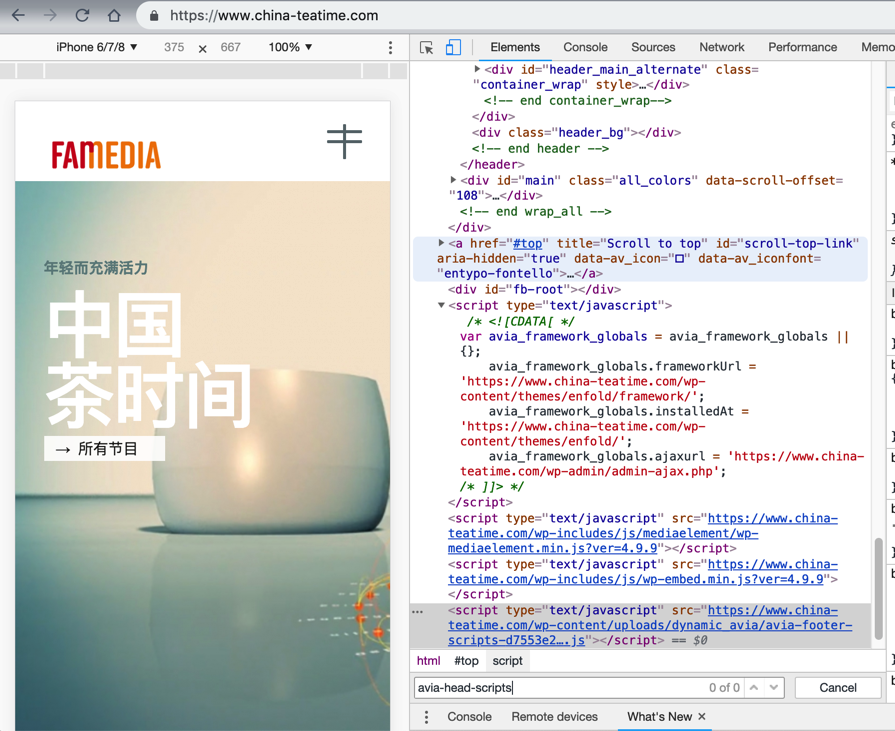Toggle the device toolbar icon
895x731 pixels.
[453, 48]
